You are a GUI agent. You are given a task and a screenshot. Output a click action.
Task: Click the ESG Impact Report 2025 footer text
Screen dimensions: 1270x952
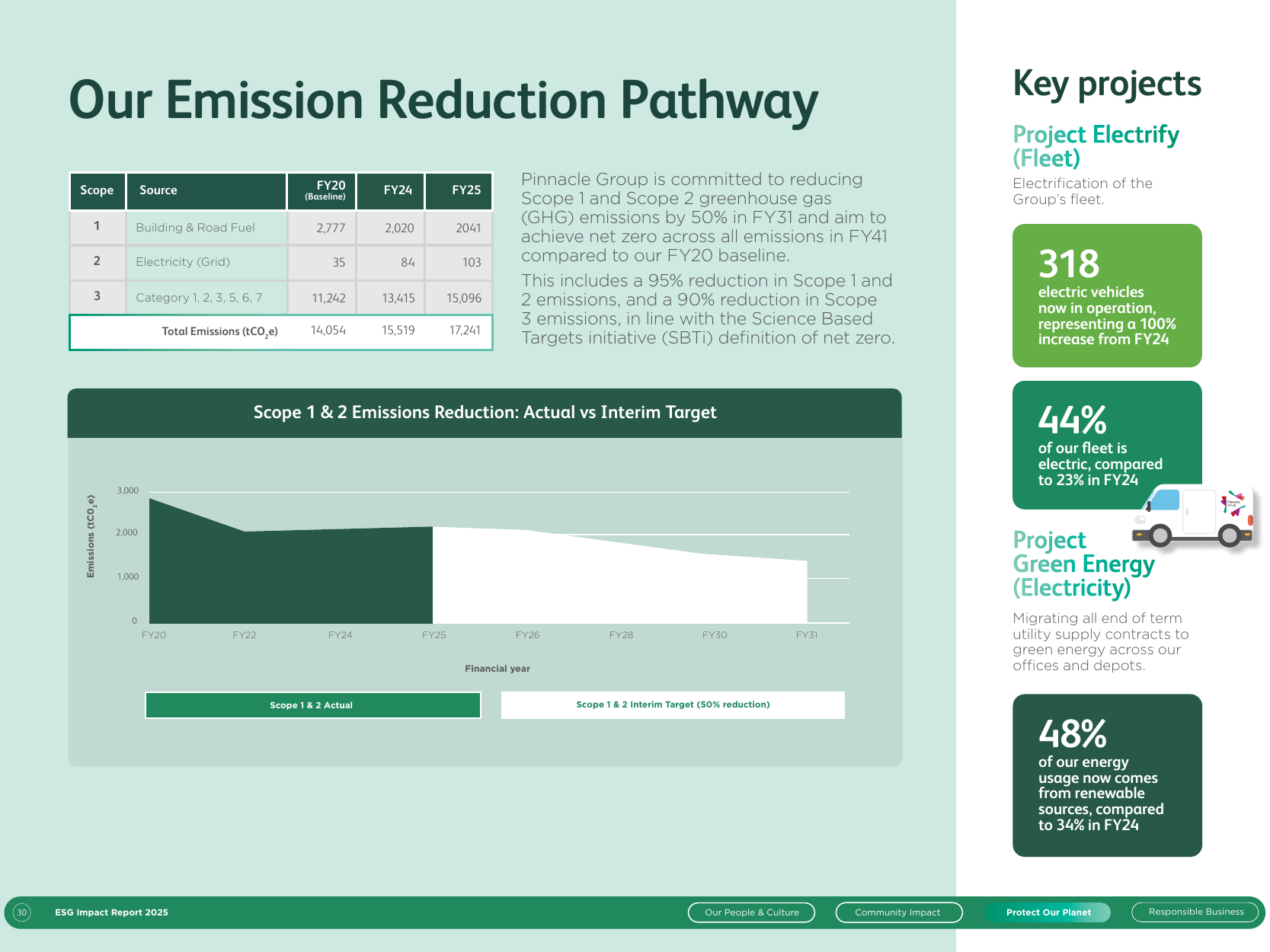click(x=111, y=912)
